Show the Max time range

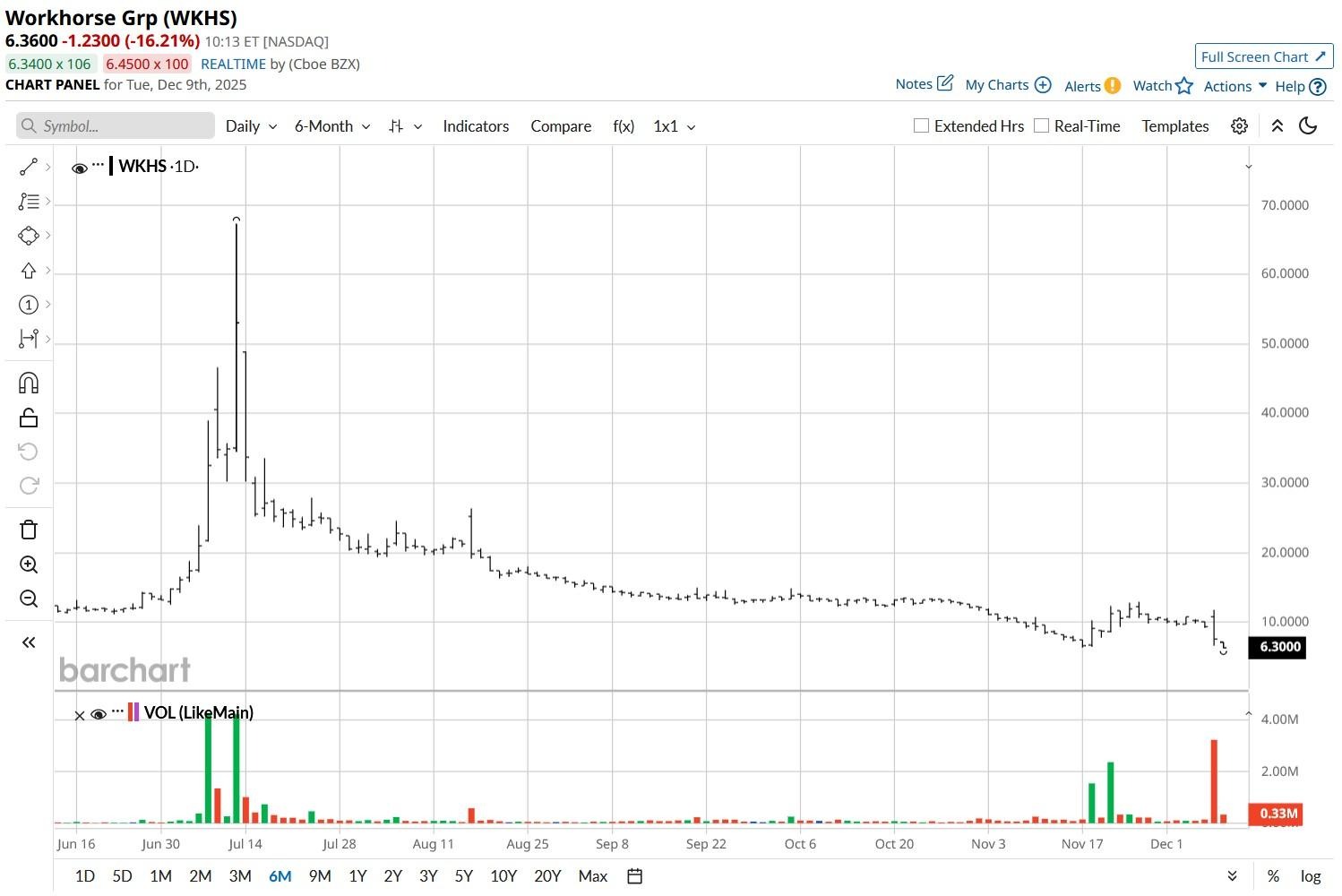point(593,876)
